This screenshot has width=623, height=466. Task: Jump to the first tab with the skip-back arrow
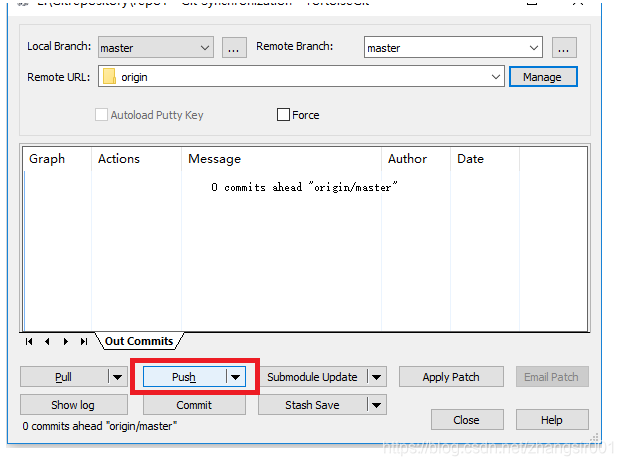(29, 341)
